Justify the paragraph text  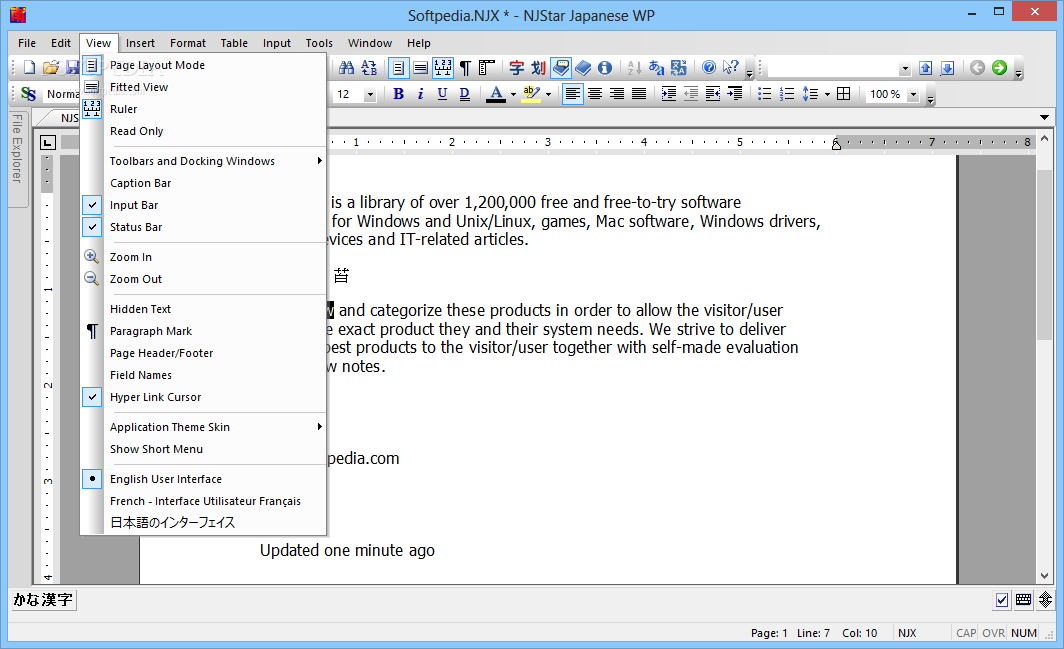pyautogui.click(x=639, y=94)
